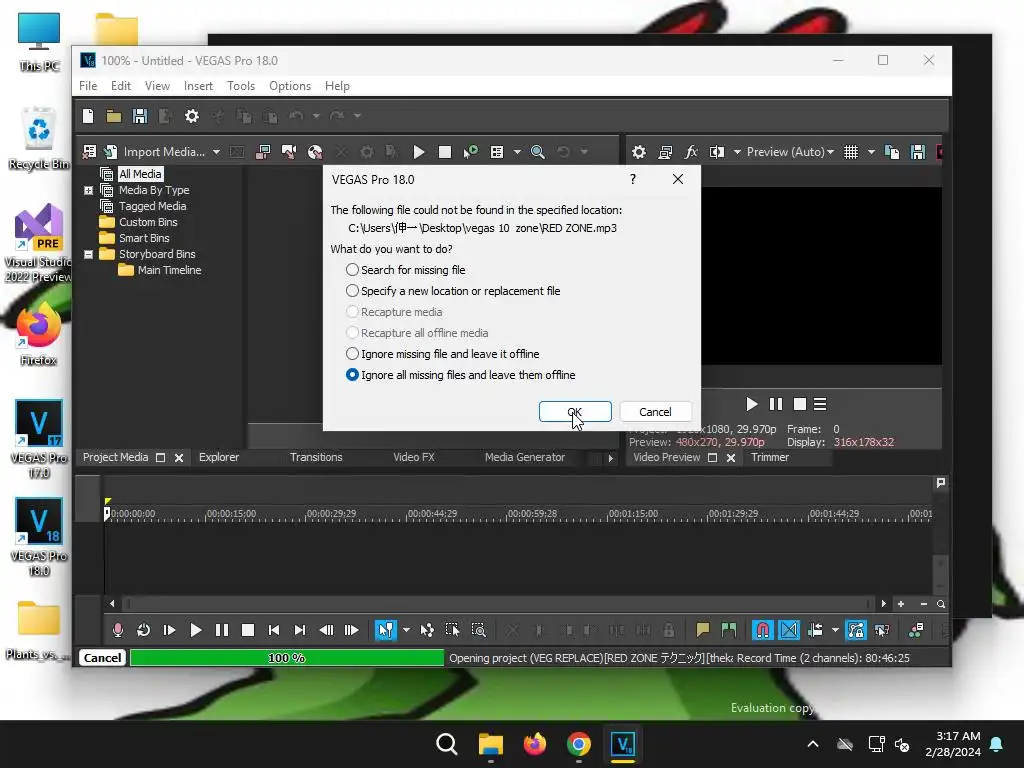Select the Tagged Media tree item
This screenshot has height=768, width=1024.
tap(152, 206)
